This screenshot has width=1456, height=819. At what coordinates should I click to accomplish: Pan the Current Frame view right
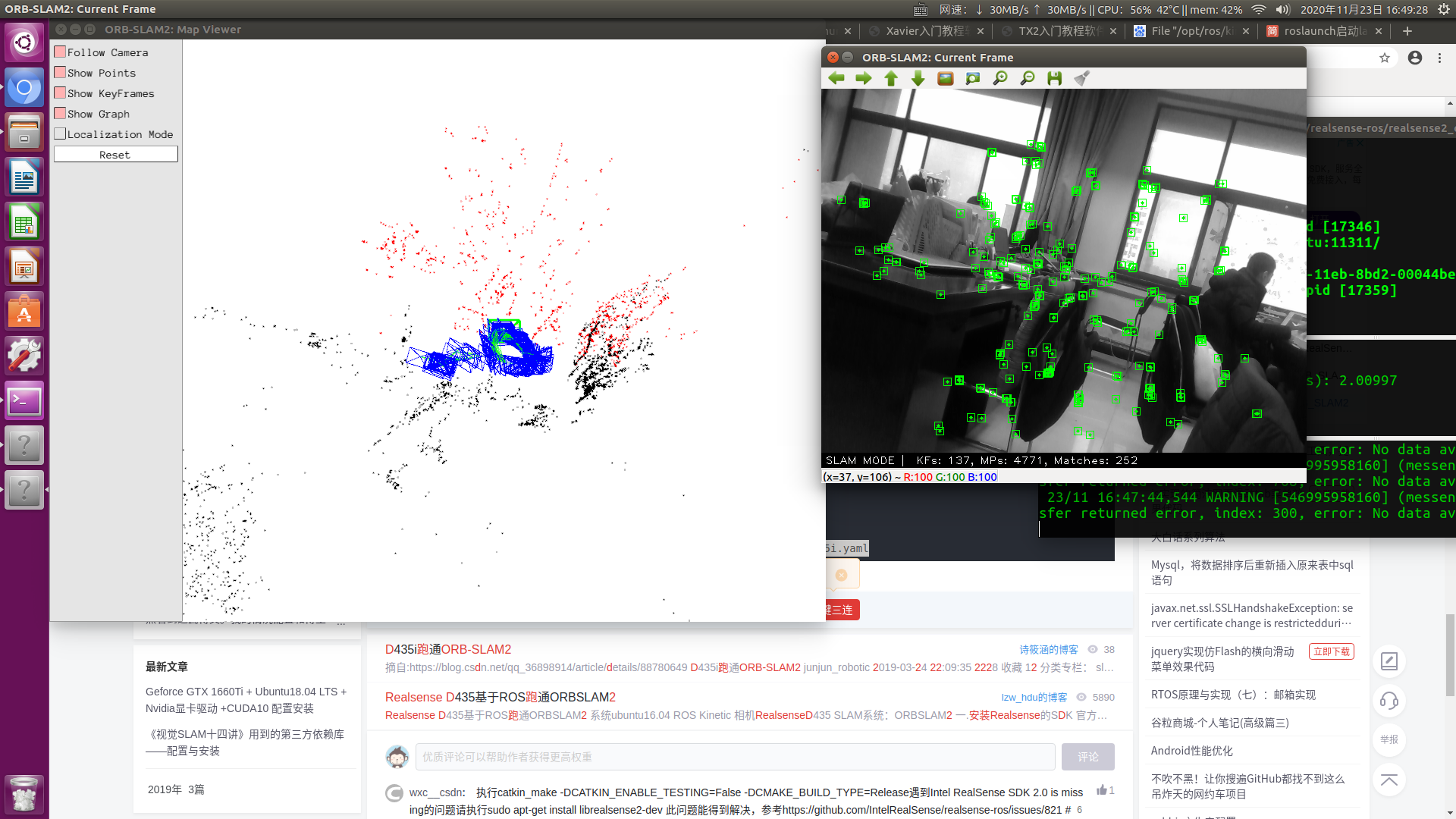pos(864,78)
